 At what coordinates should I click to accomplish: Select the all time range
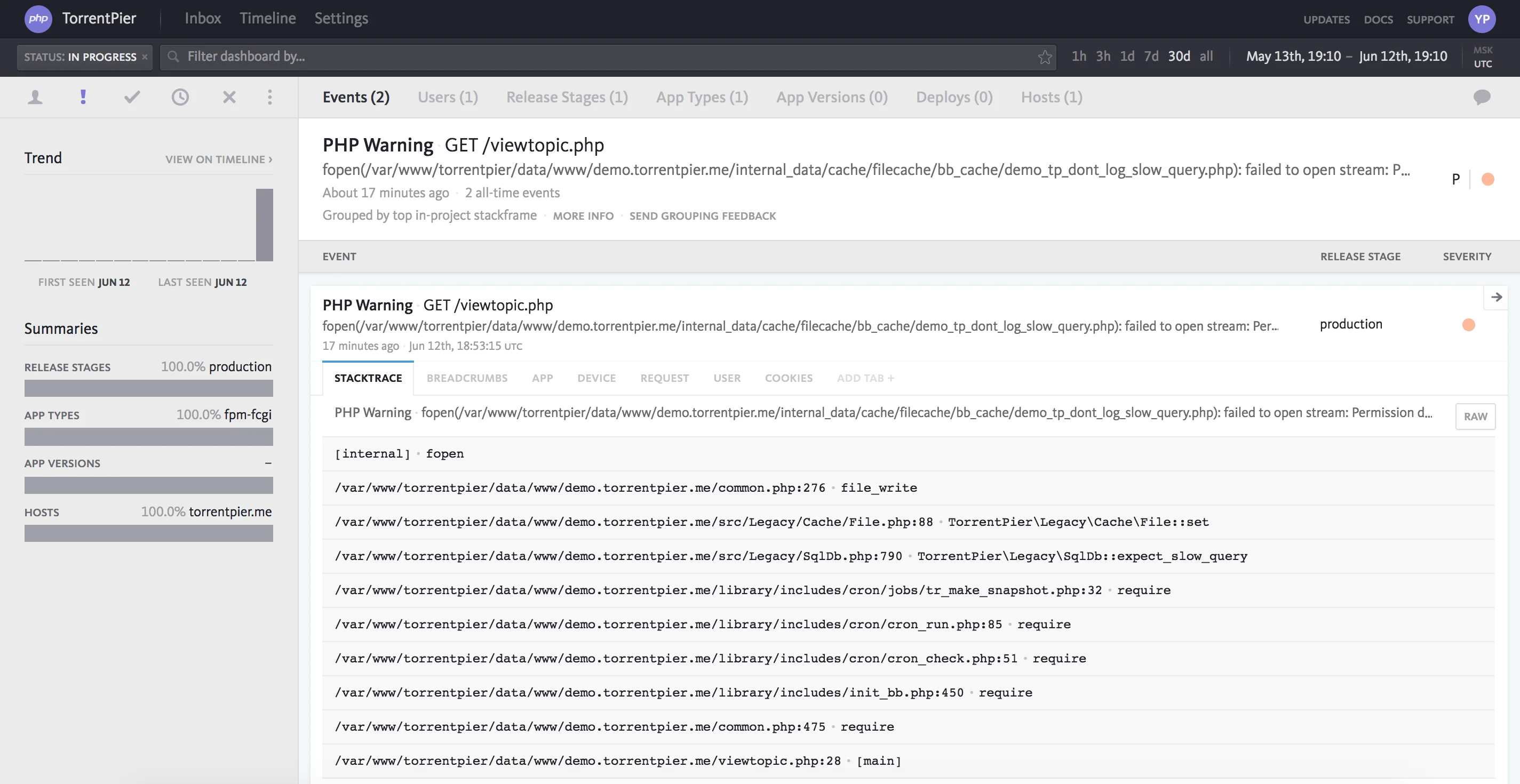pyautogui.click(x=1206, y=57)
